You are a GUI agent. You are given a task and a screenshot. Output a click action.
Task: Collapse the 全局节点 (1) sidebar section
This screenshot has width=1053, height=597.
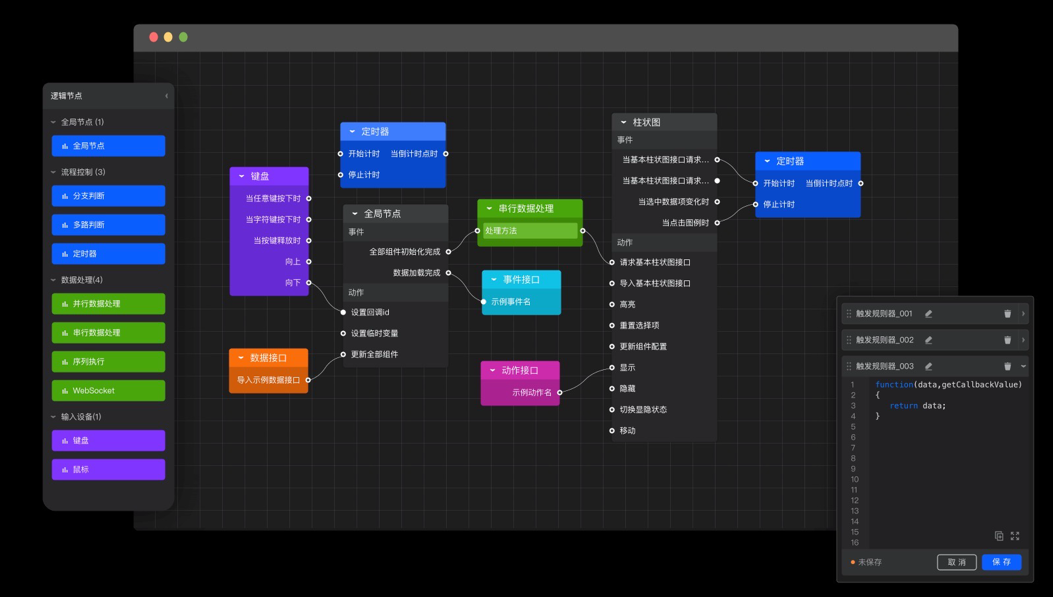53,122
